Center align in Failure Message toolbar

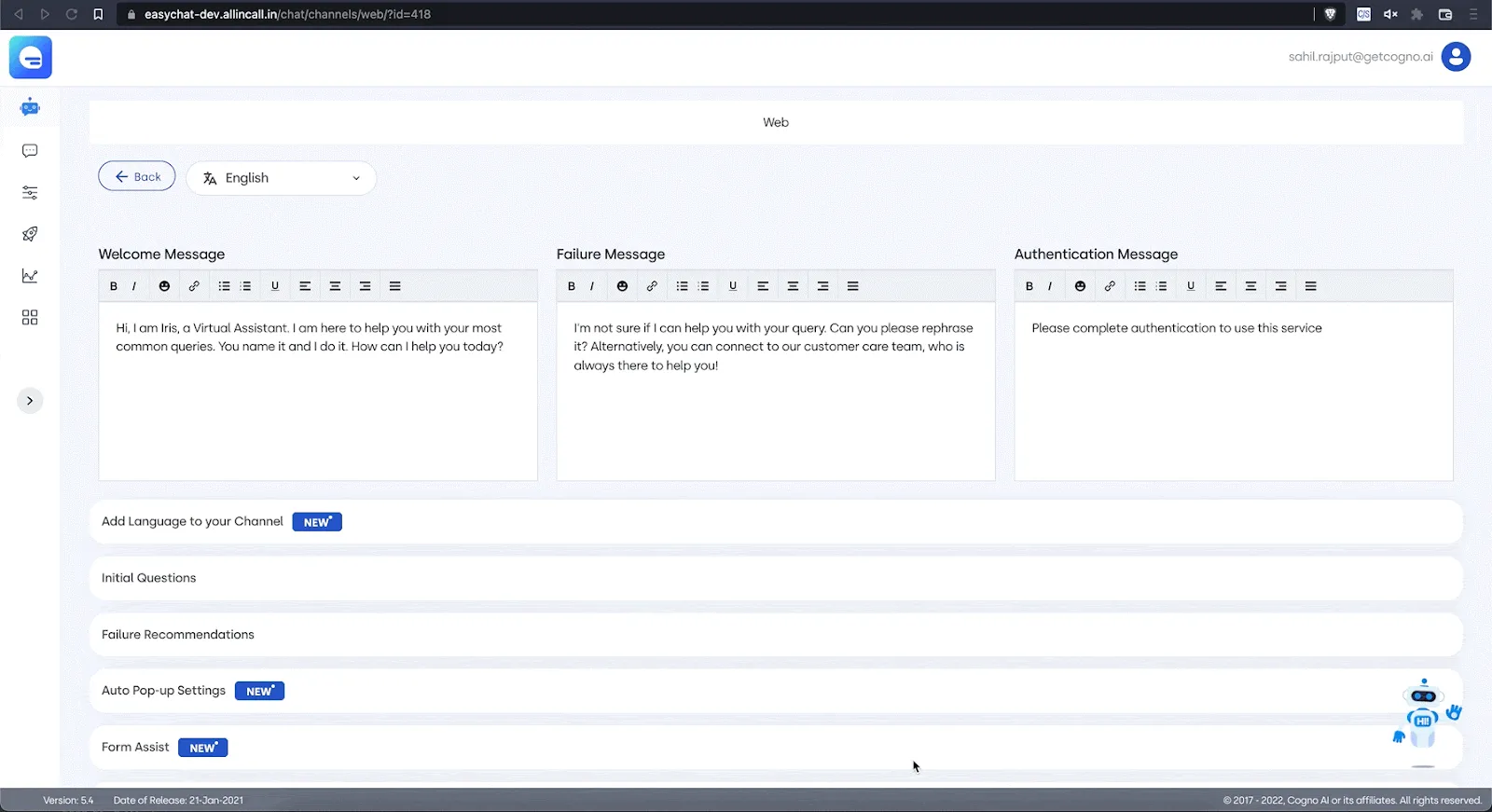[793, 286]
